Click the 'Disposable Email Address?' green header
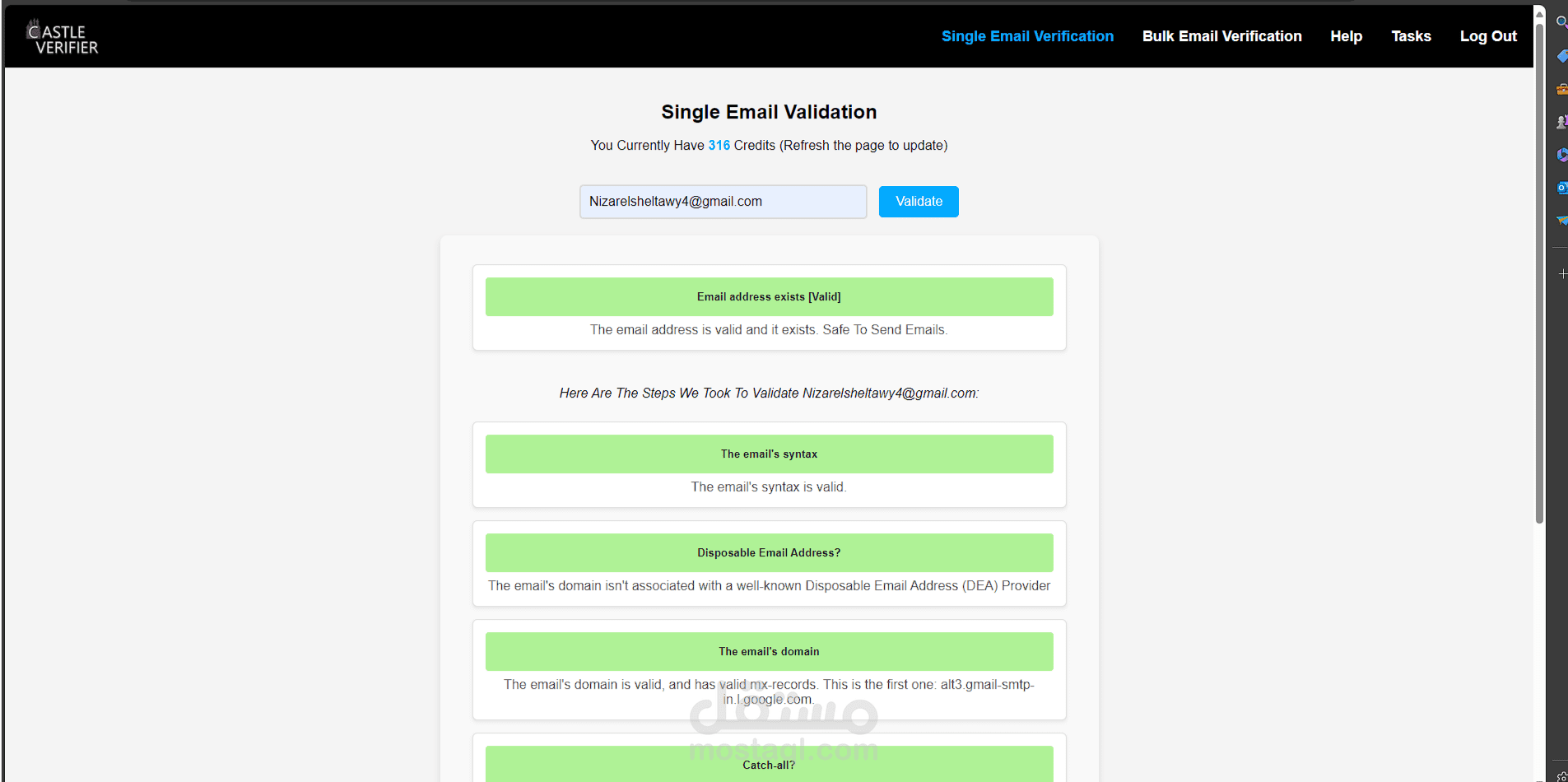This screenshot has width=1568, height=782. pos(769,553)
